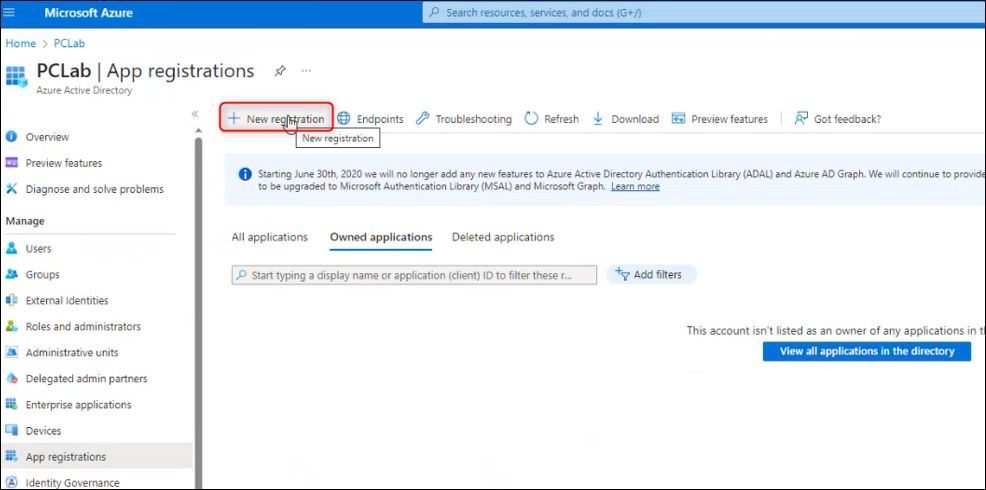Switch to the Deleted applications tab
Image resolution: width=986 pixels, height=490 pixels.
coord(502,237)
